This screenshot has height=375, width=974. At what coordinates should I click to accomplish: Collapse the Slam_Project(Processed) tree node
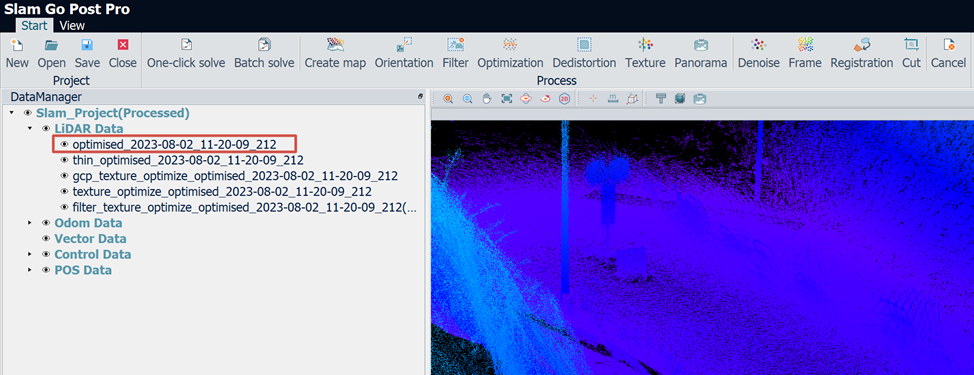click(11, 113)
